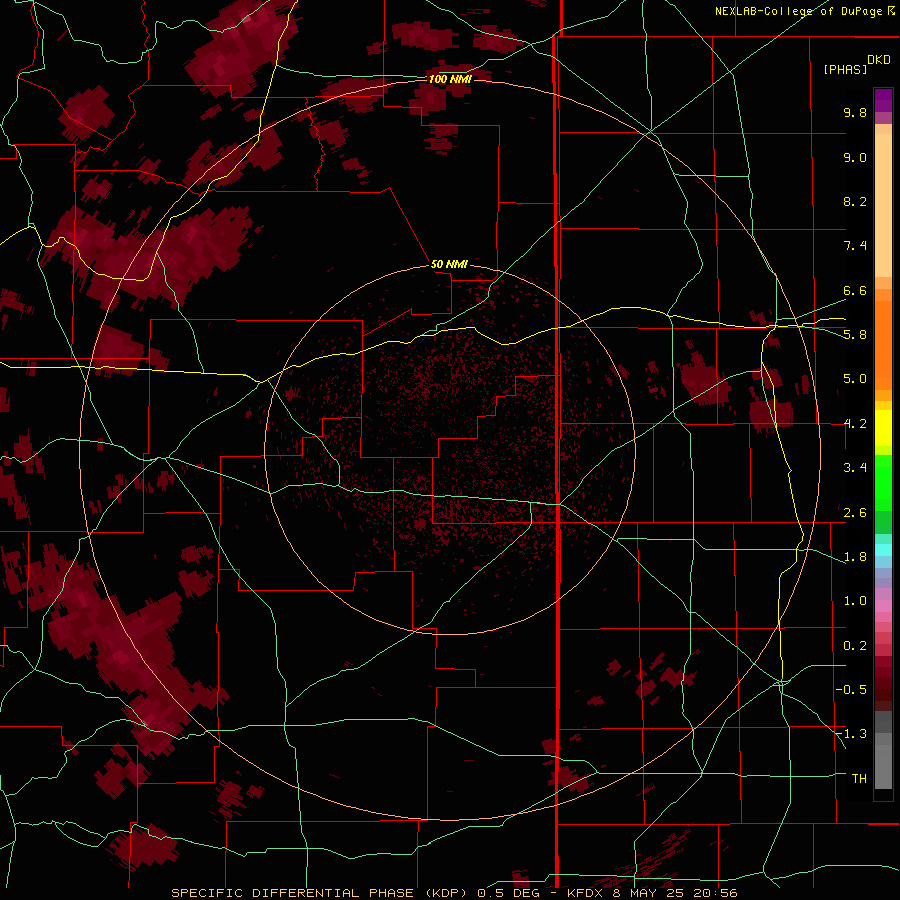This screenshot has width=900, height=900.
Task: Click the 5.8 scale value
Action: click(855, 335)
